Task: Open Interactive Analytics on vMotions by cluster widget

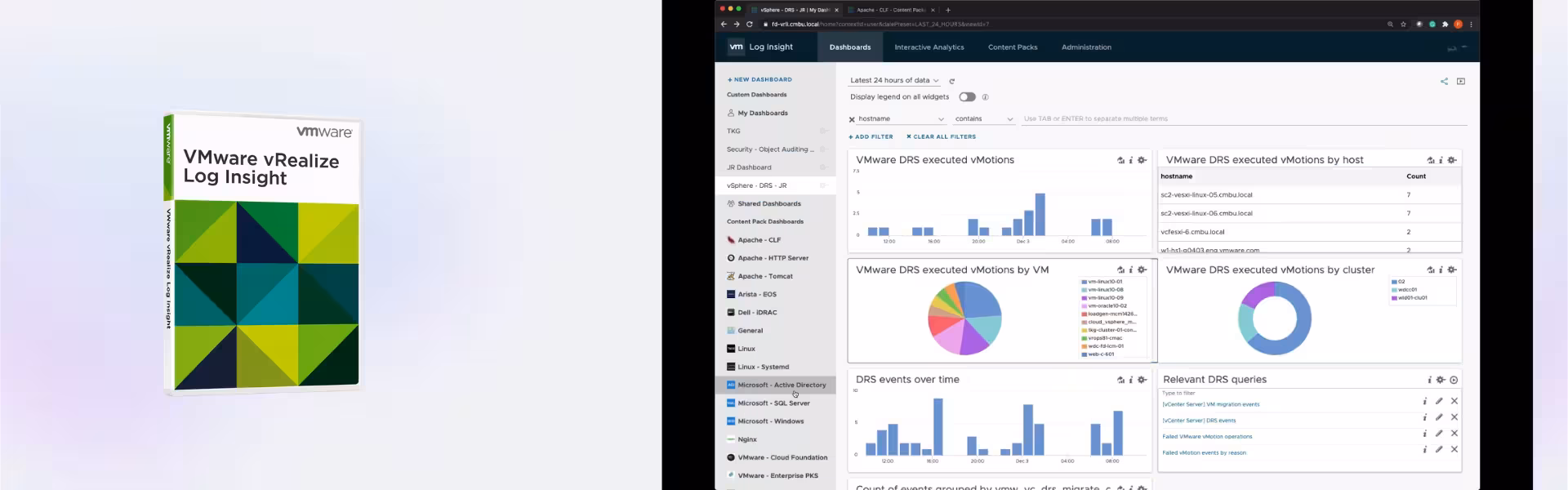Action: click(x=1431, y=269)
